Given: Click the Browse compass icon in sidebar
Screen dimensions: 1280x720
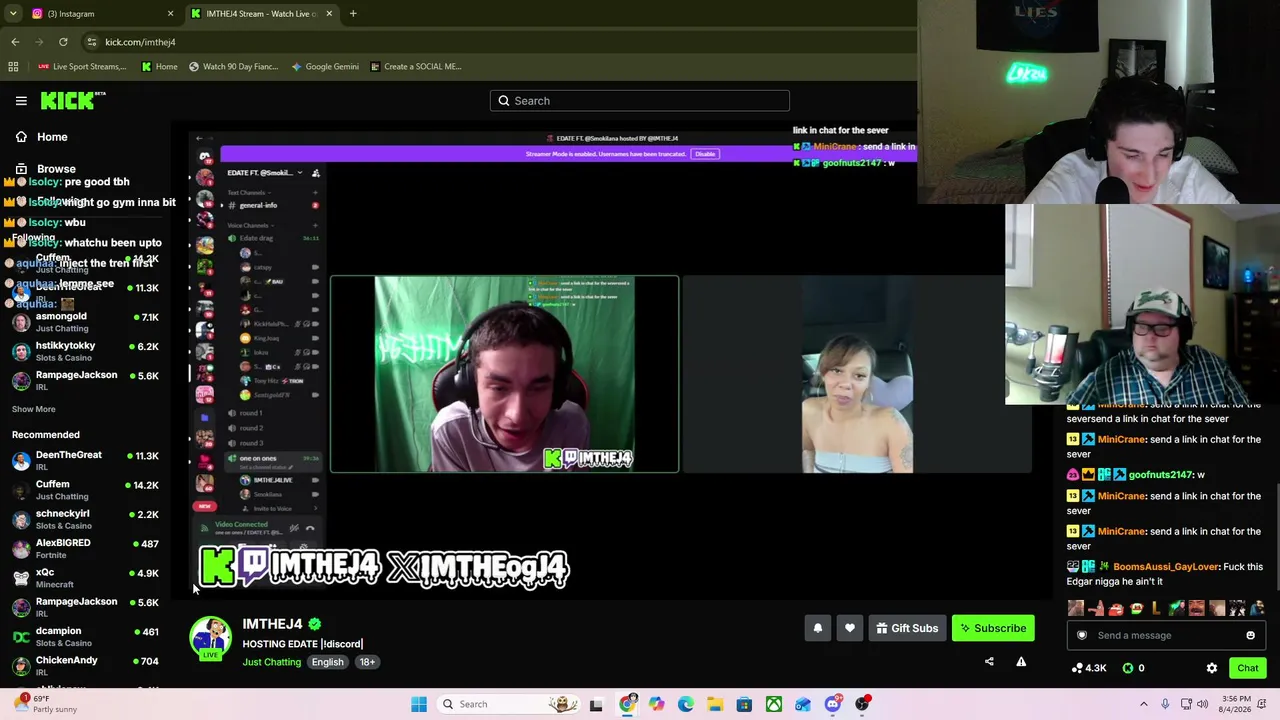Looking at the screenshot, I should (21, 169).
